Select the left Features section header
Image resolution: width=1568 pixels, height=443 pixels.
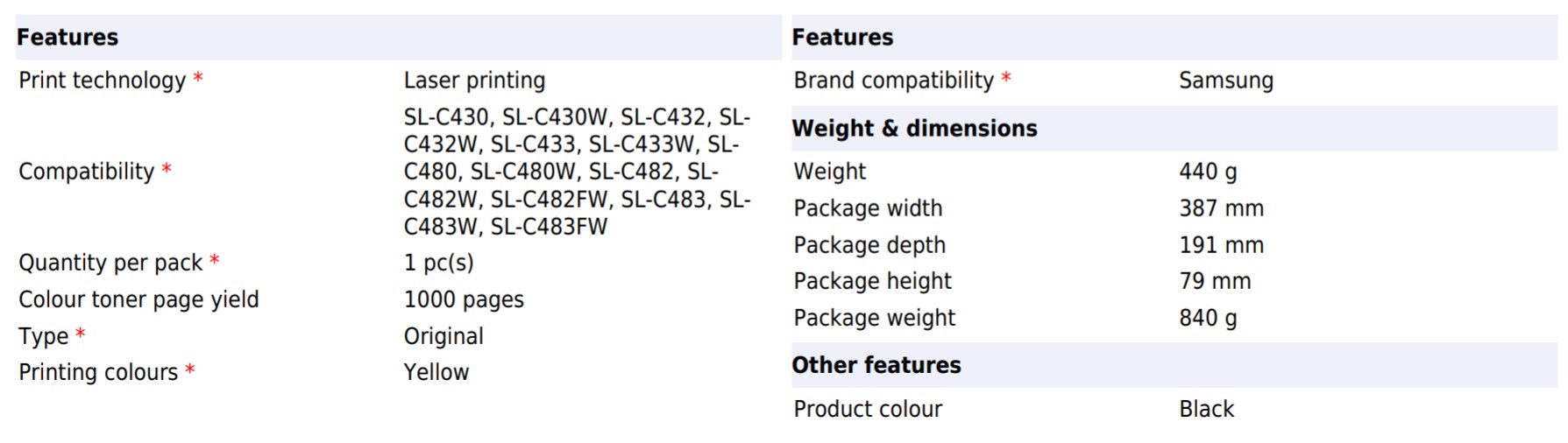tap(67, 38)
